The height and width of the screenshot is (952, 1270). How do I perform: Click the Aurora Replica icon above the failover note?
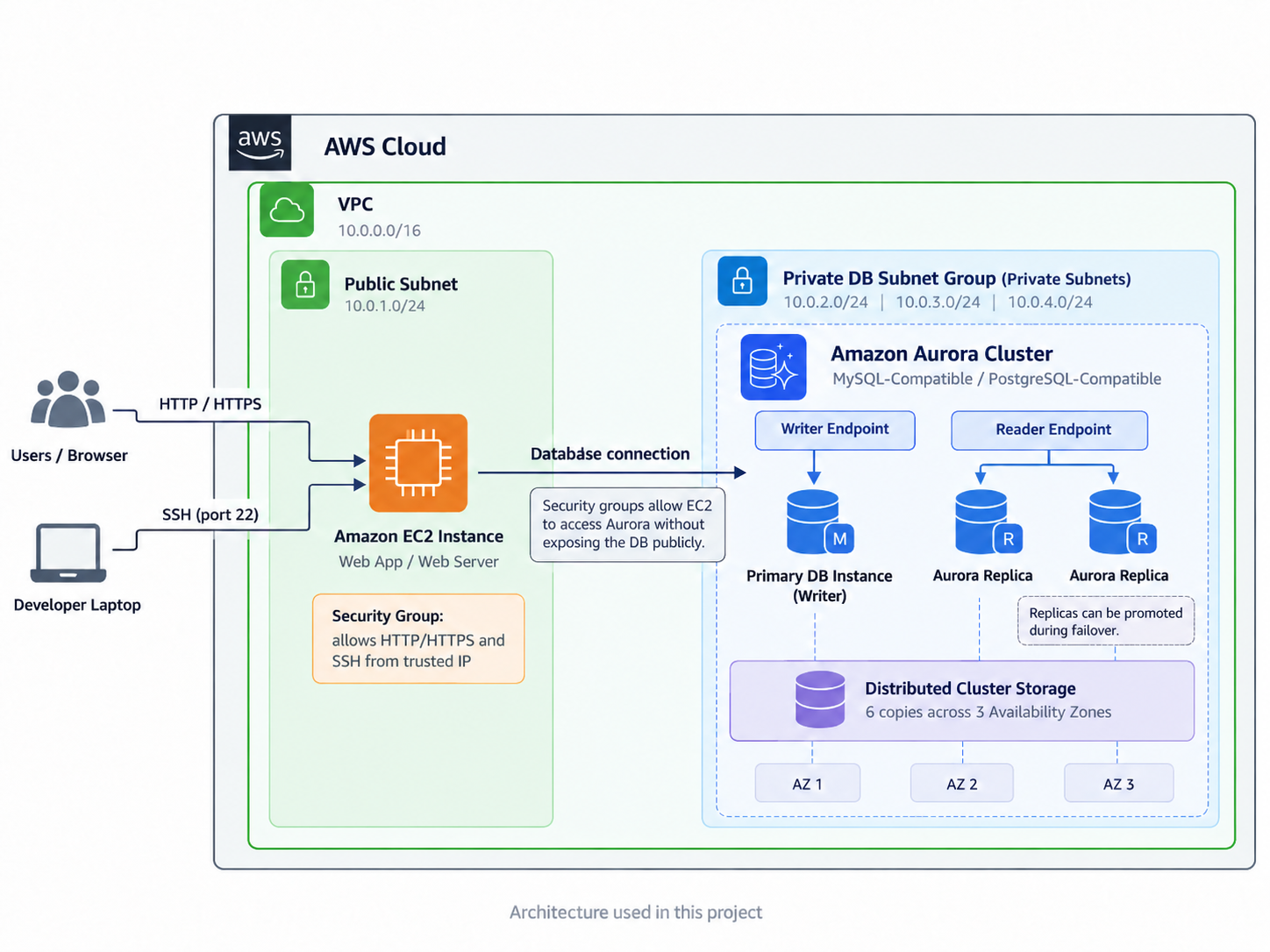point(1123,522)
